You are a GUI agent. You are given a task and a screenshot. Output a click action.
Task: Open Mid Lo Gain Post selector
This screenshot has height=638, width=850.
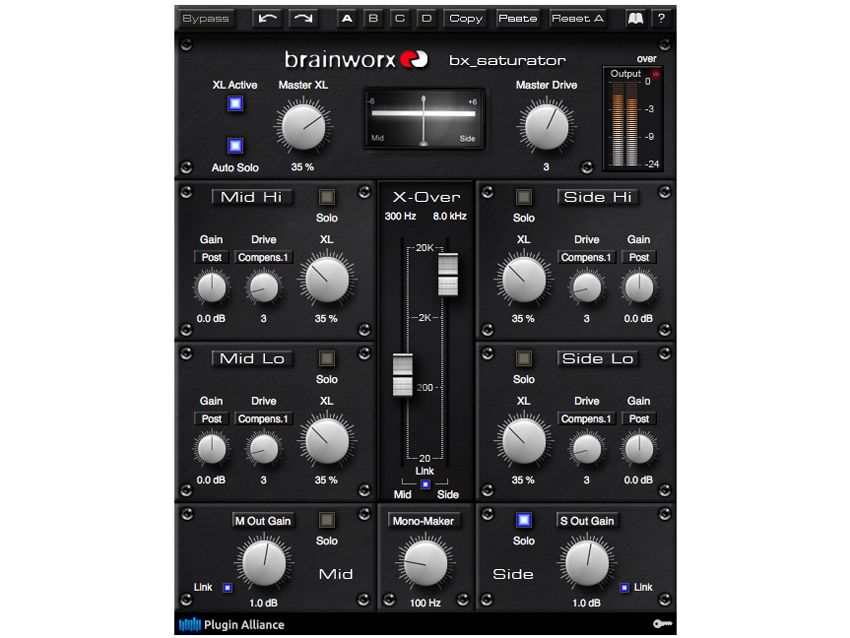(x=211, y=419)
